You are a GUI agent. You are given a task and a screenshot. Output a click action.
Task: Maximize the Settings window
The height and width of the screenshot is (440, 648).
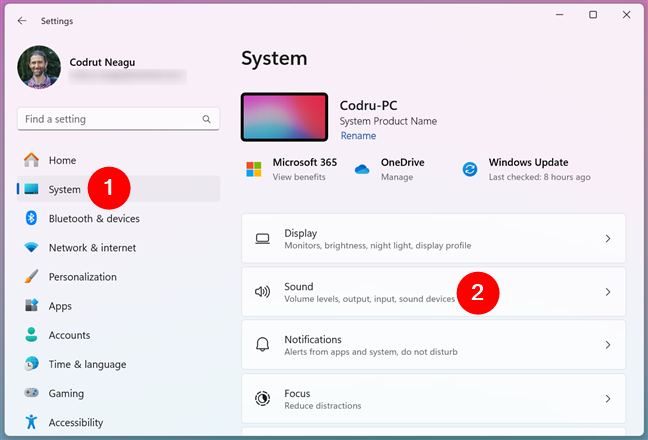pos(593,15)
